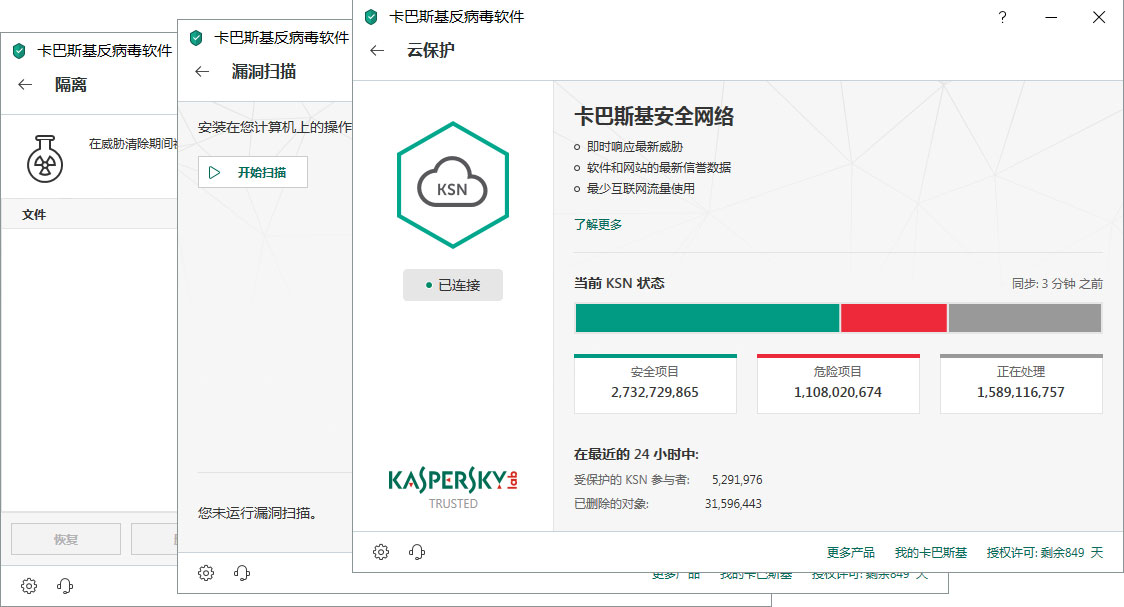Viewport: 1124px width, 607px height.
Task: Click the 授权许可 remaining days link
Action: pos(1044,553)
